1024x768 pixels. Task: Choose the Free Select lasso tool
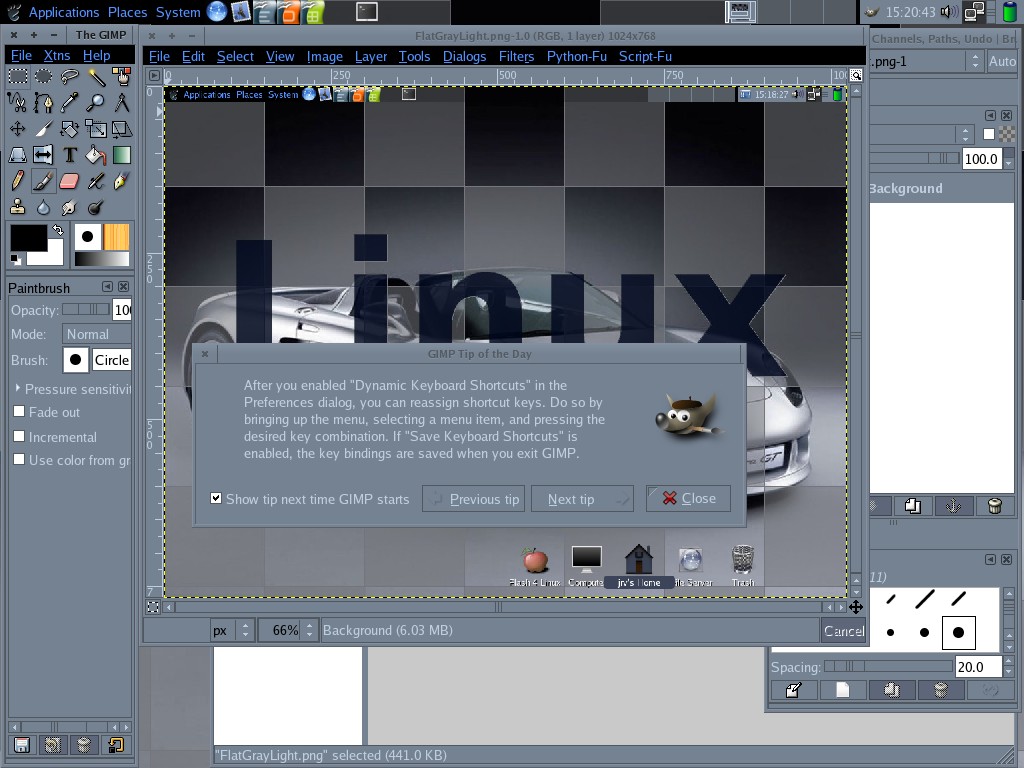coord(70,76)
